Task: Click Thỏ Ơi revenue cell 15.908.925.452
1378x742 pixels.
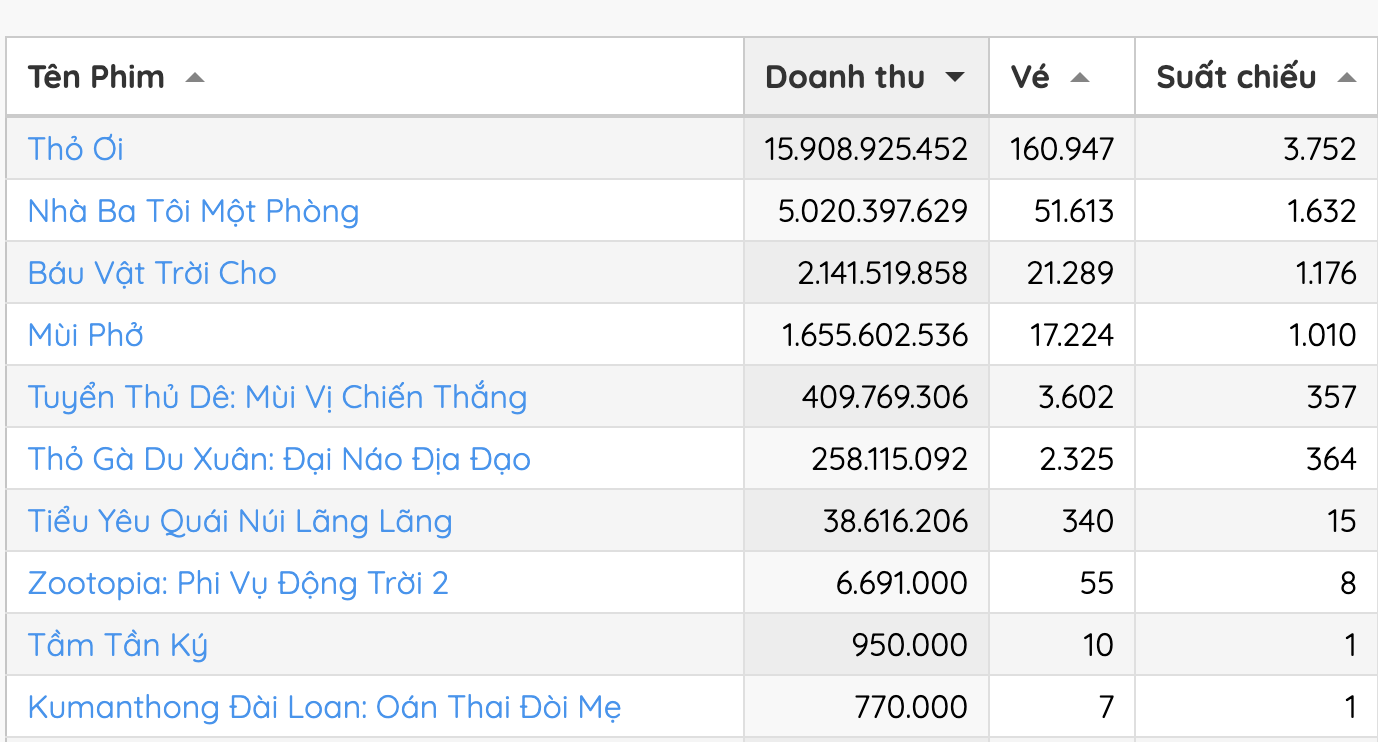Action: coord(866,149)
